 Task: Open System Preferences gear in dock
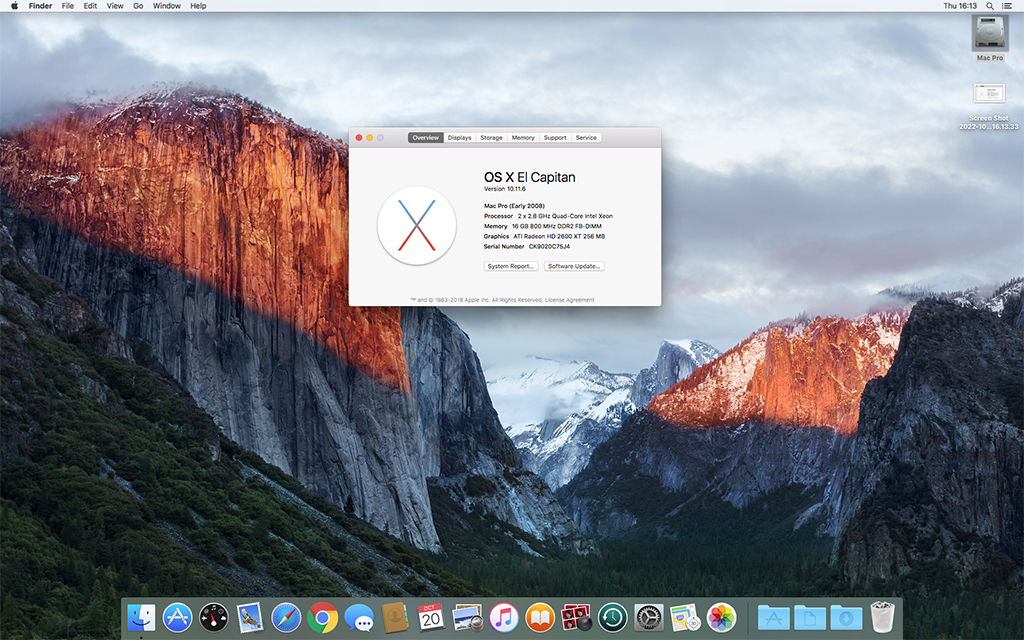[648, 617]
